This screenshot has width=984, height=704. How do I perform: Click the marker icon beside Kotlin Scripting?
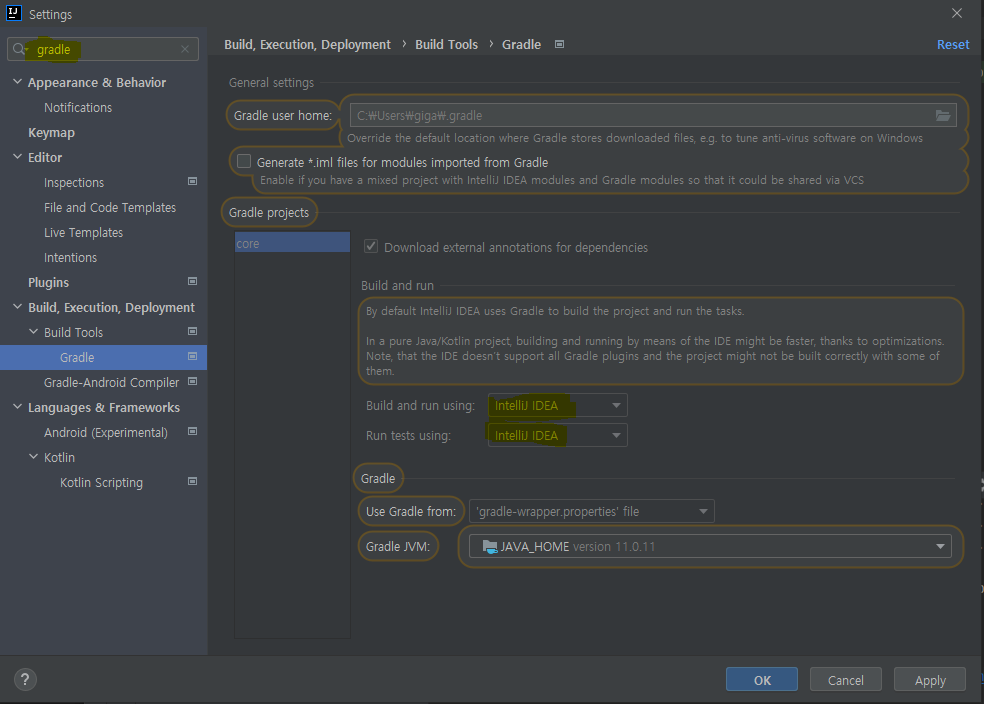pyautogui.click(x=193, y=482)
